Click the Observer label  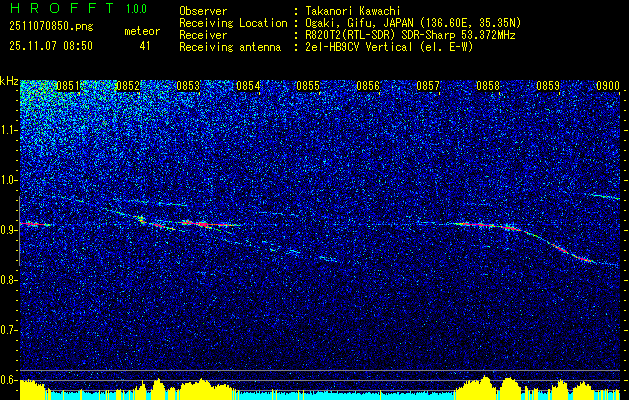click(203, 11)
